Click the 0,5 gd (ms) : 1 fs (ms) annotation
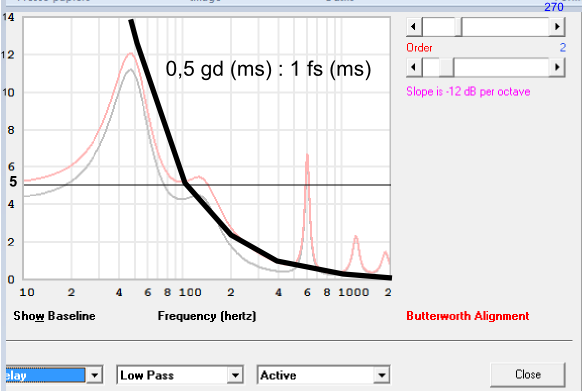582x391 pixels. (x=268, y=69)
